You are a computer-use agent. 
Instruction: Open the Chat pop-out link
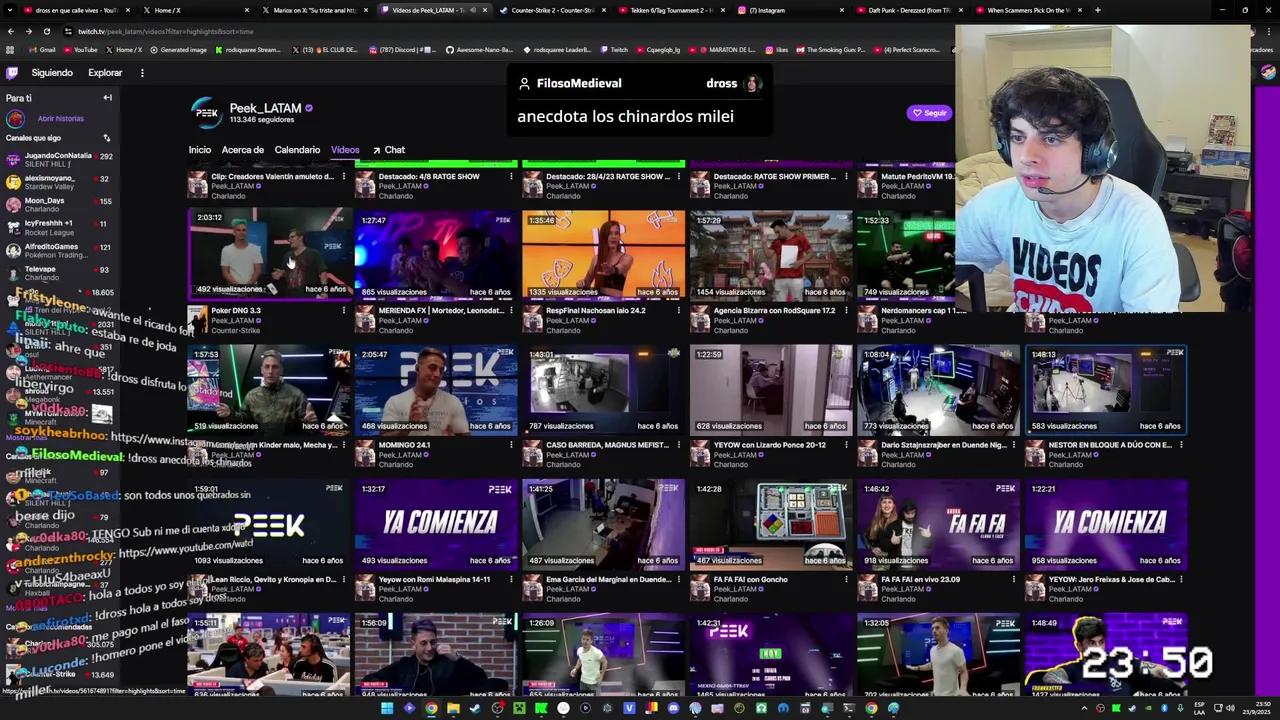(389, 150)
